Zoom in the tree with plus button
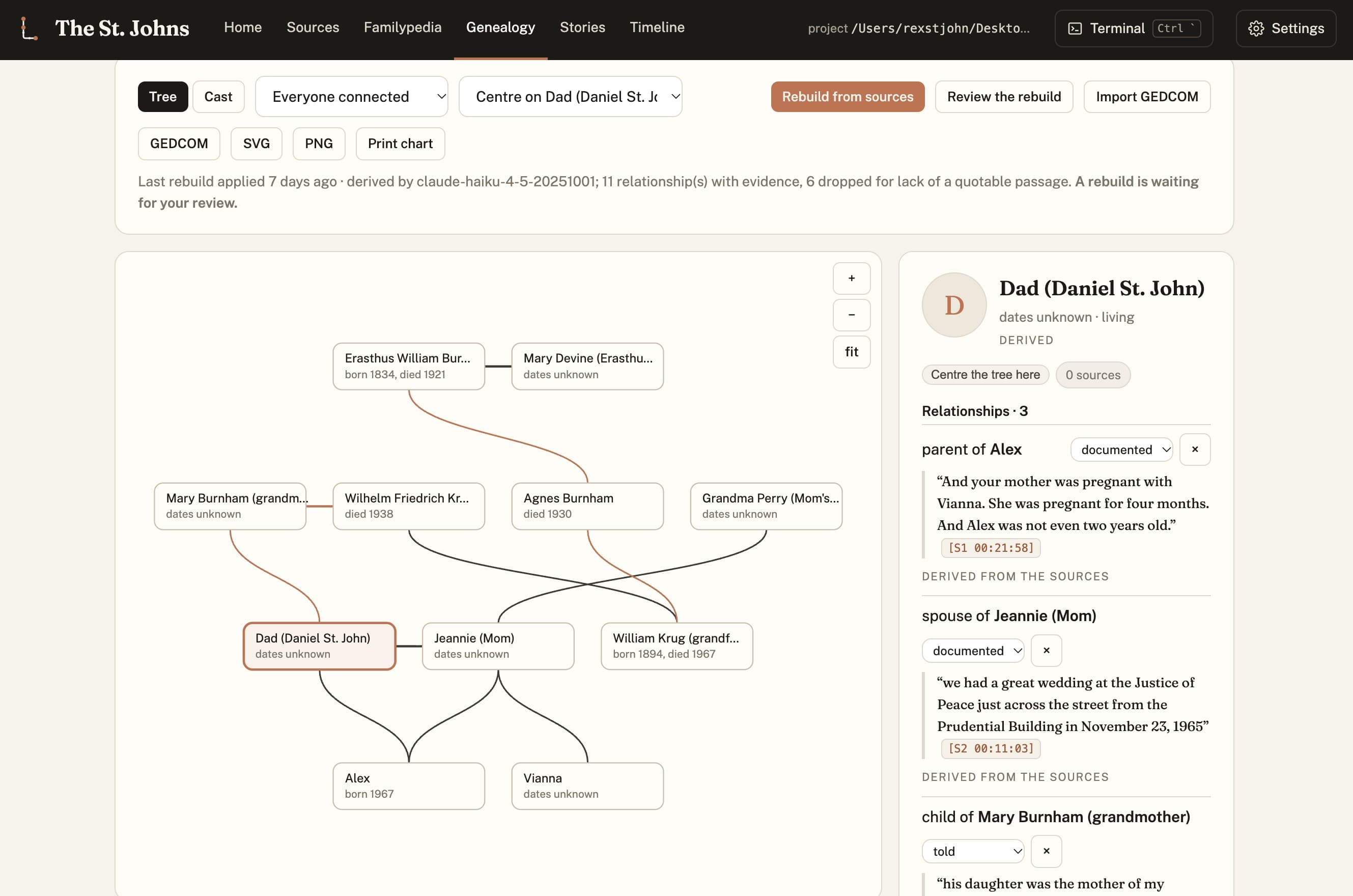1353x896 pixels. pos(851,278)
